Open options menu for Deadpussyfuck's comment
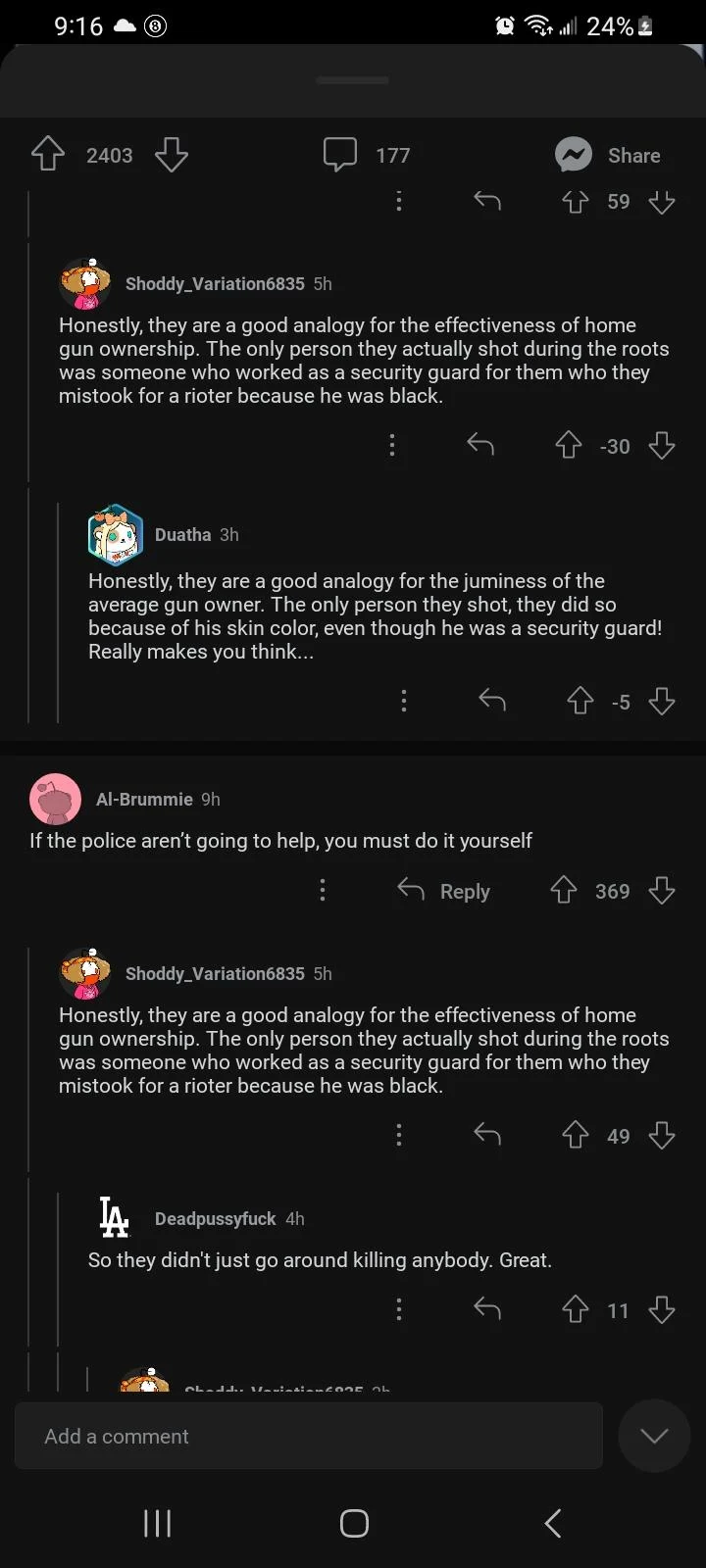 click(x=398, y=1309)
